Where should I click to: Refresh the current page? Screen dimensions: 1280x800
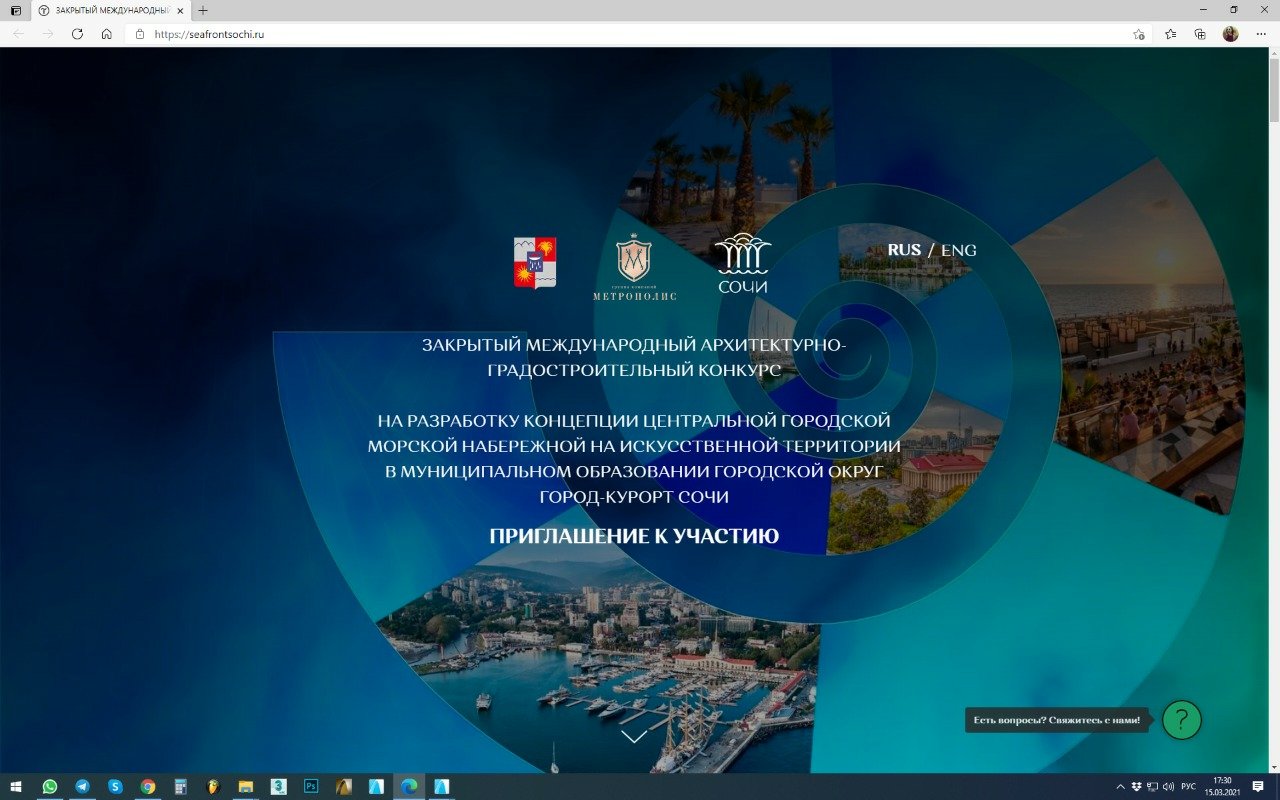[x=77, y=34]
